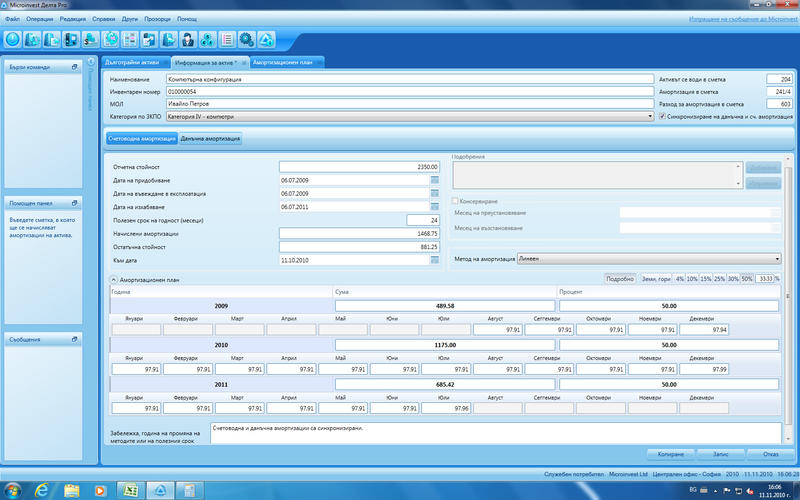This screenshot has width=800, height=500.
Task: Open calendar picker for Към дата
Action: [435, 260]
